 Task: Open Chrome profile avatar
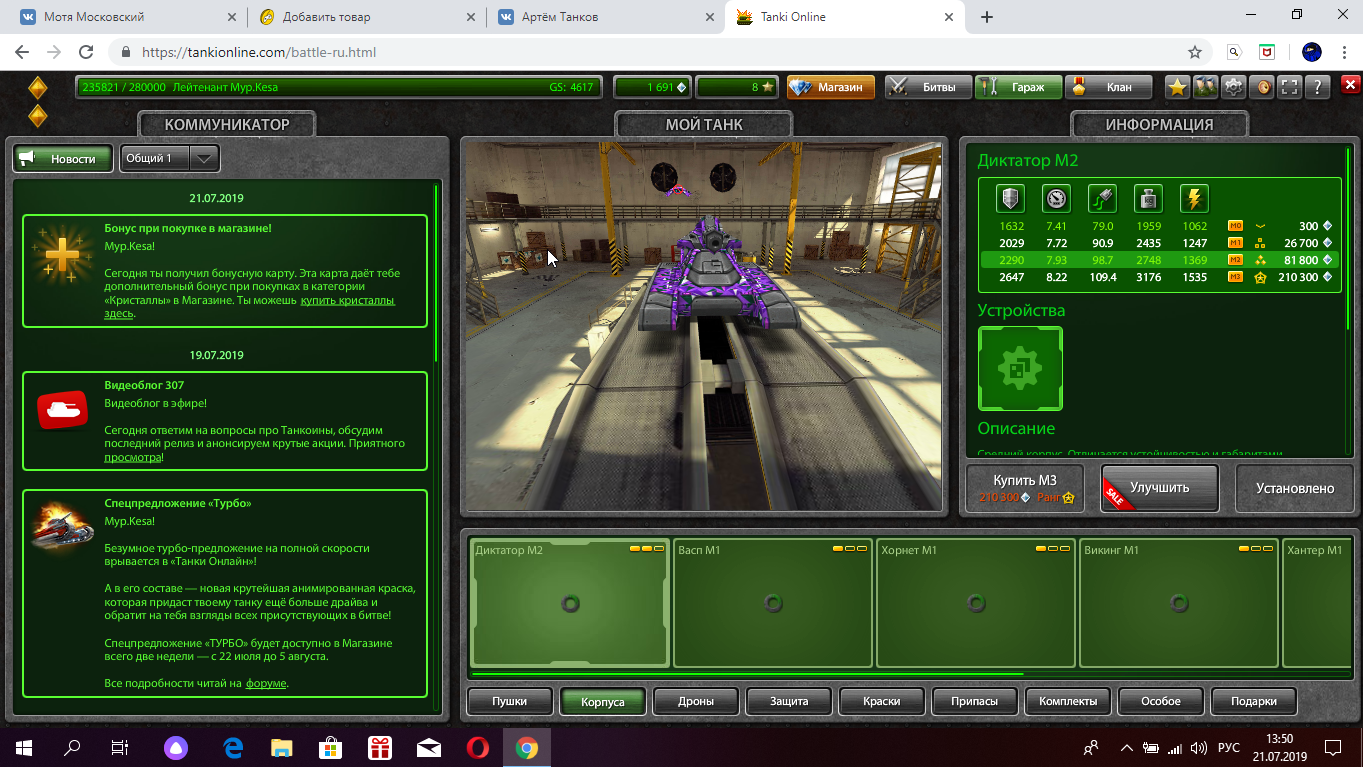coord(1312,52)
